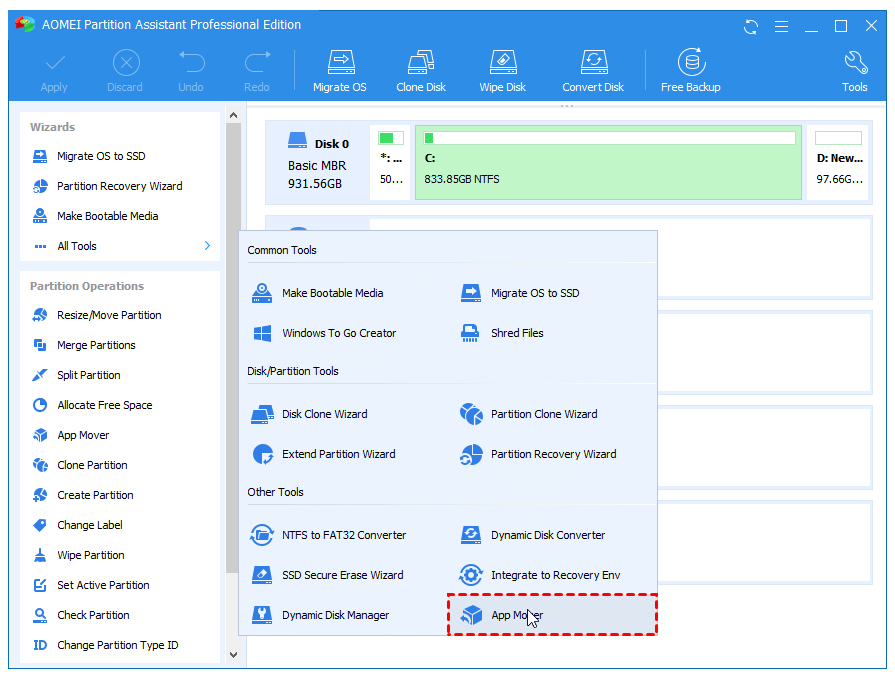Launch Partition Recovery Wizard from popup menu

coord(538,454)
